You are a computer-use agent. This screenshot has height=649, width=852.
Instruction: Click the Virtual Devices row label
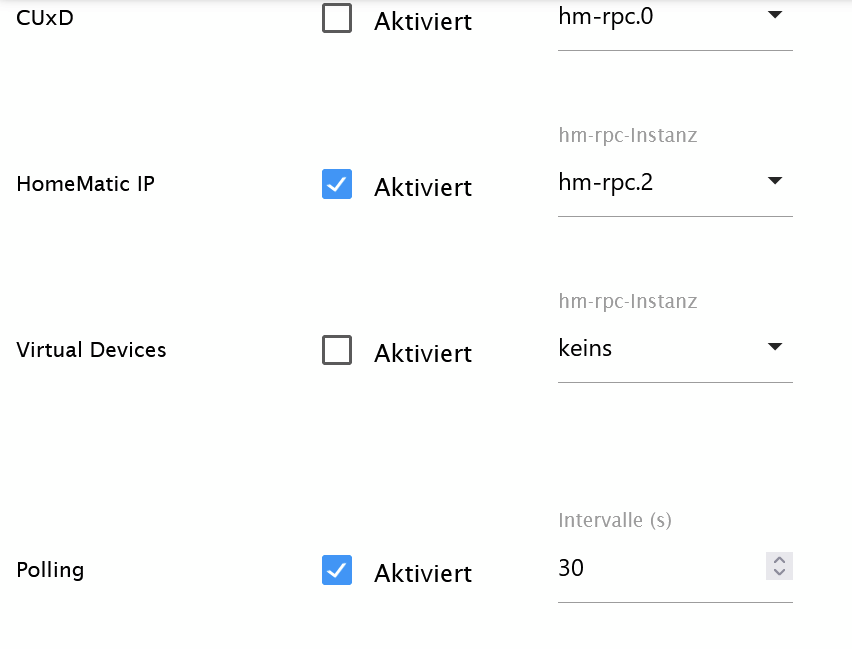tap(91, 350)
